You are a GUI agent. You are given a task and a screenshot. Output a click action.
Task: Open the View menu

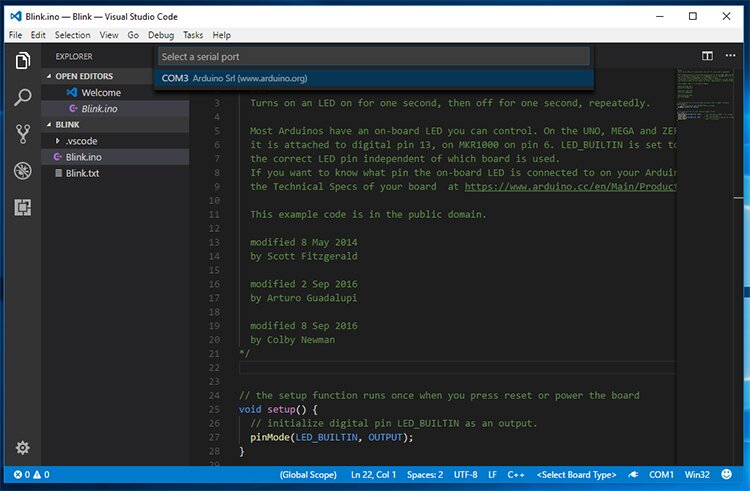pyautogui.click(x=109, y=35)
